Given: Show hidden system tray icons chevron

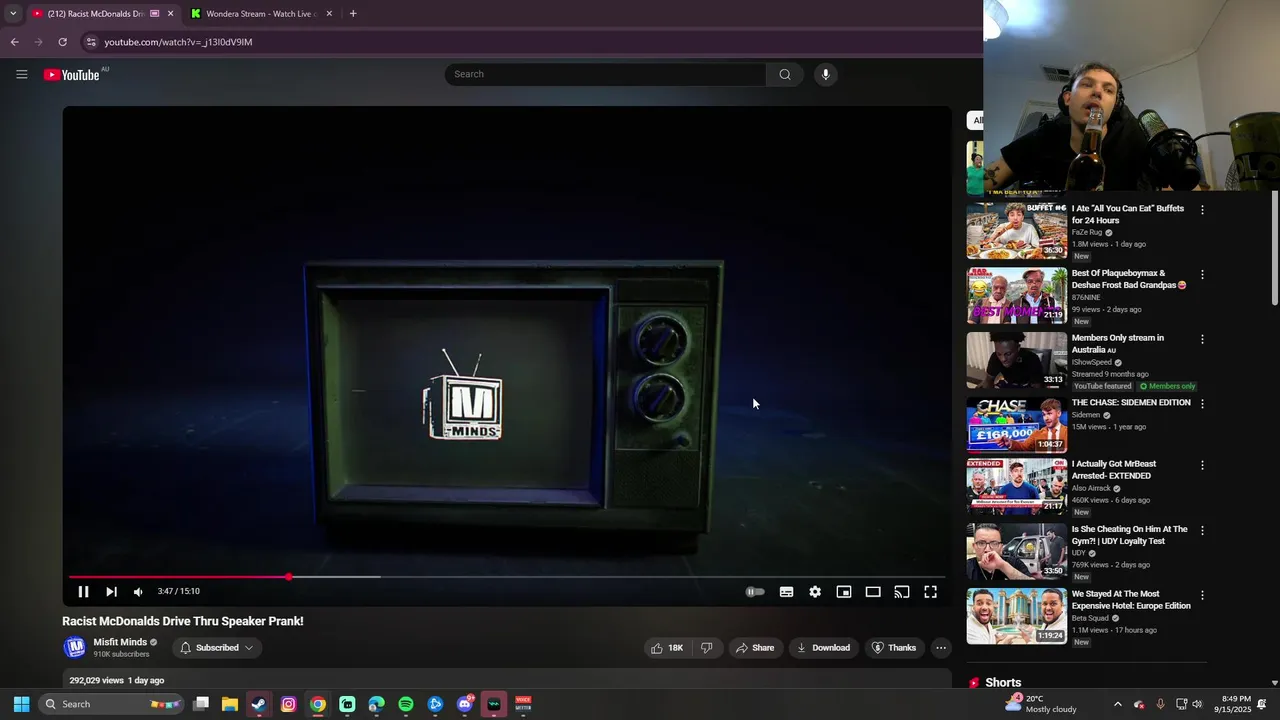Looking at the screenshot, I should click(x=1118, y=704).
